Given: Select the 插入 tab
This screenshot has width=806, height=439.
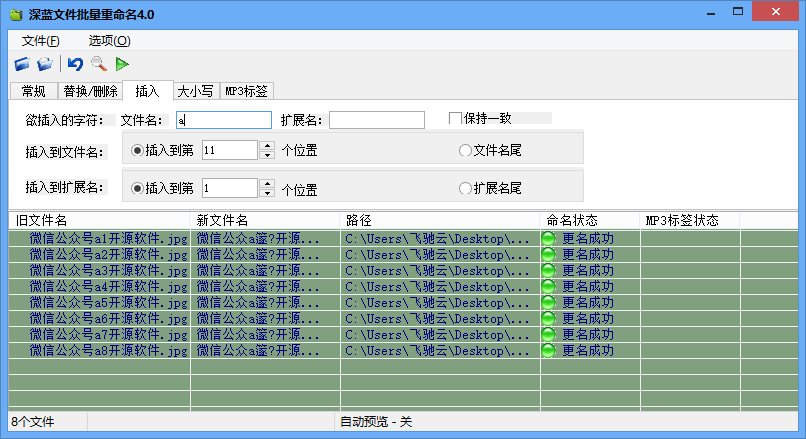Looking at the screenshot, I should (x=148, y=90).
